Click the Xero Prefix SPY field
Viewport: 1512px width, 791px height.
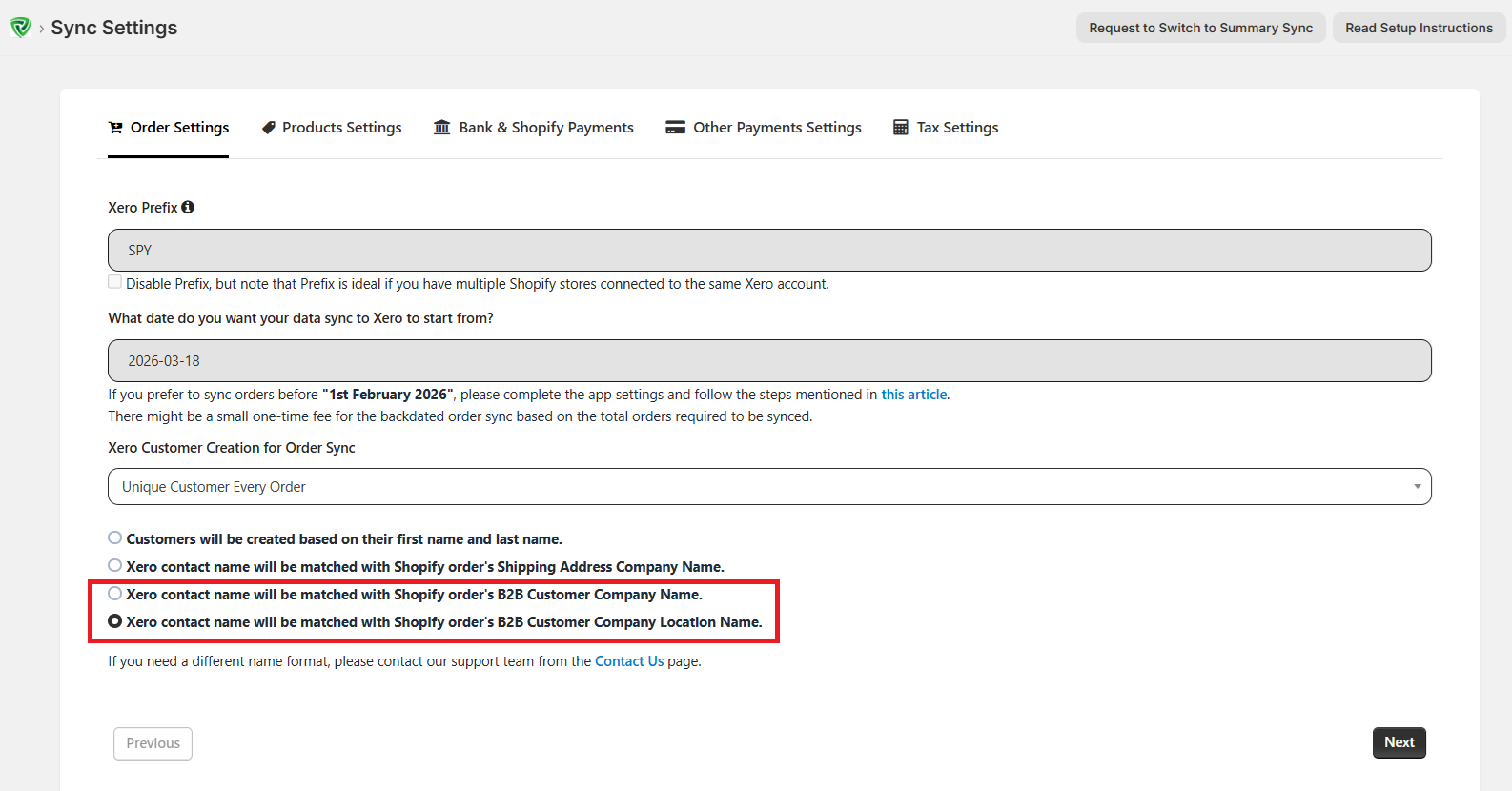(x=769, y=251)
